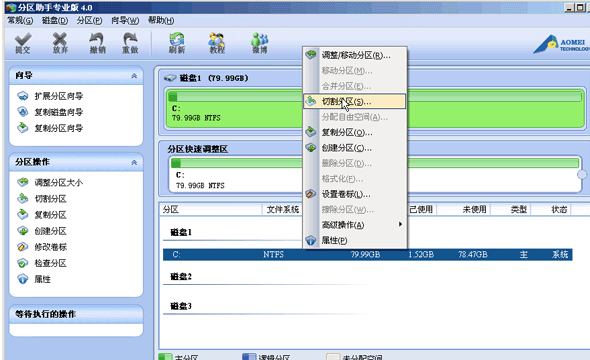Select the 磁盘3 row in the list
Screen dimensions: 590x360
tap(181, 306)
